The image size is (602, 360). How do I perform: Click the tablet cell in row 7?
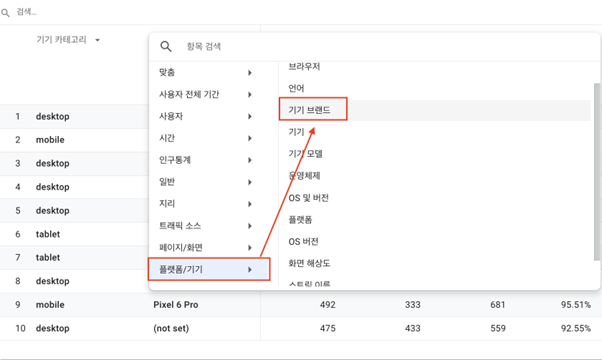click(48, 258)
